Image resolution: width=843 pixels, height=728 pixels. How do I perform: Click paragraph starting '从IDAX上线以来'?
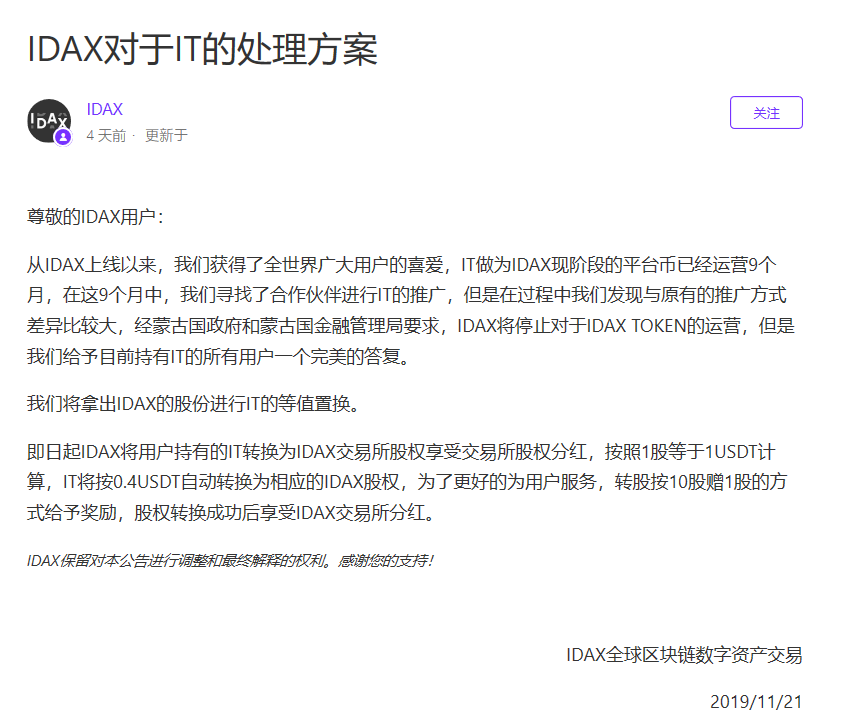pyautogui.click(x=411, y=310)
